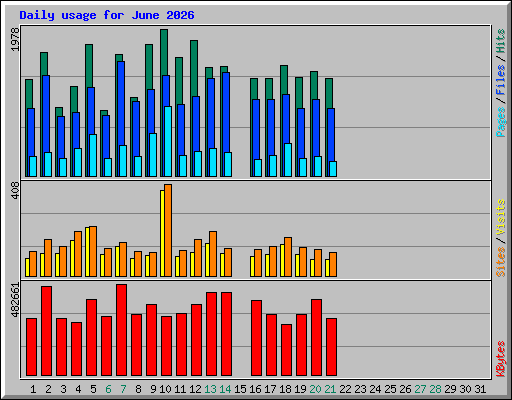Click the orange visits bar for day 5
512x400 pixels.
click(93, 251)
